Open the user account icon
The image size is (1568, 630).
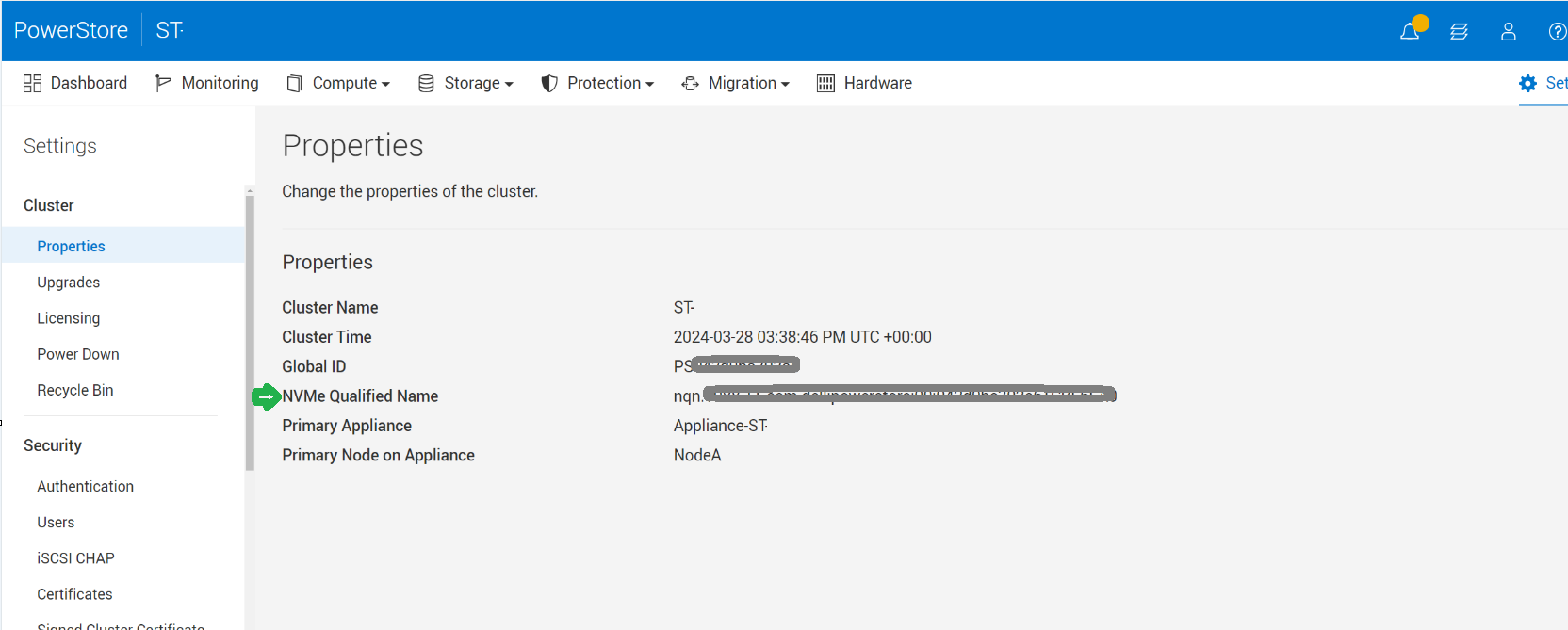tap(1508, 32)
